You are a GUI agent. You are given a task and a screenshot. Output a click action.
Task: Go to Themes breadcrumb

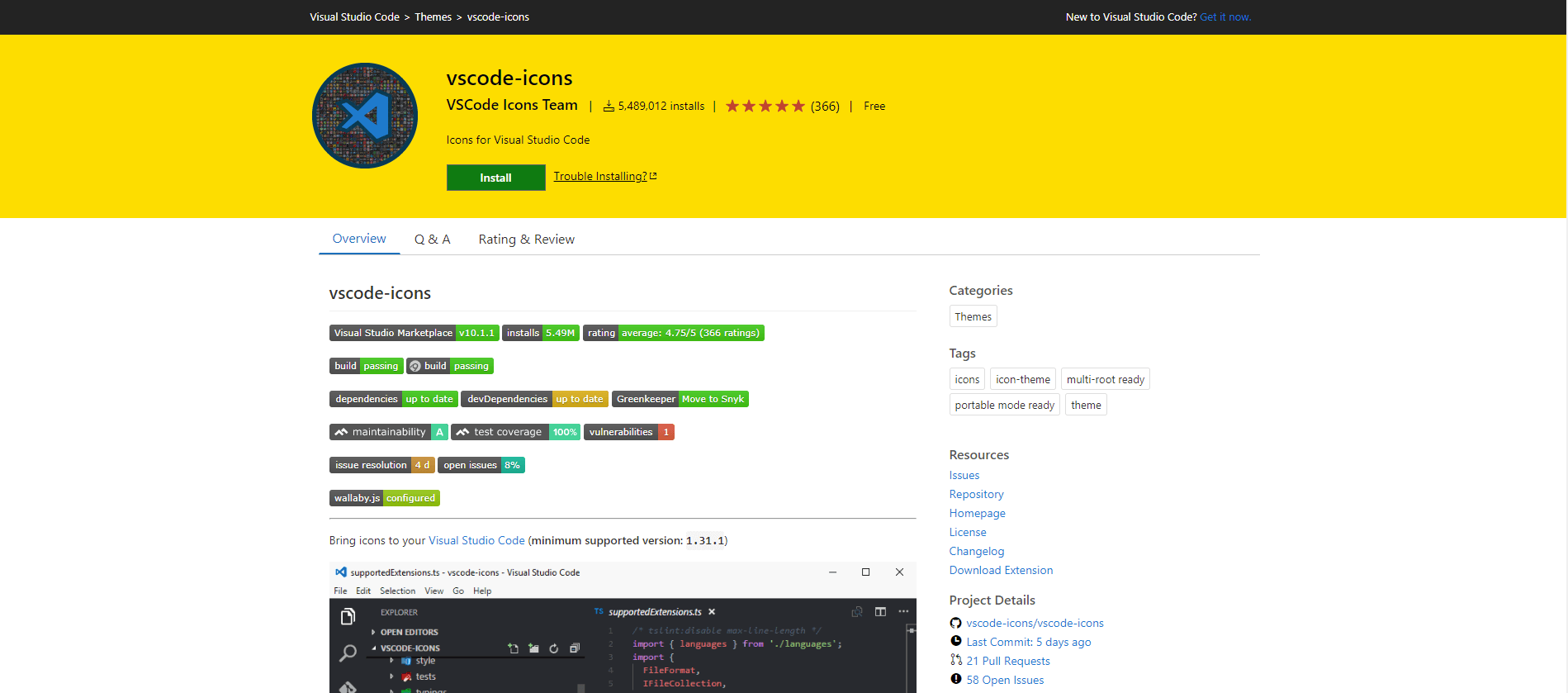(433, 17)
